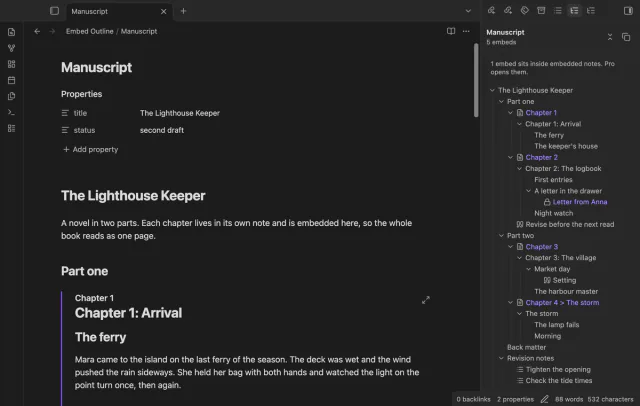Open the backlinks pane tab

(x=491, y=11)
